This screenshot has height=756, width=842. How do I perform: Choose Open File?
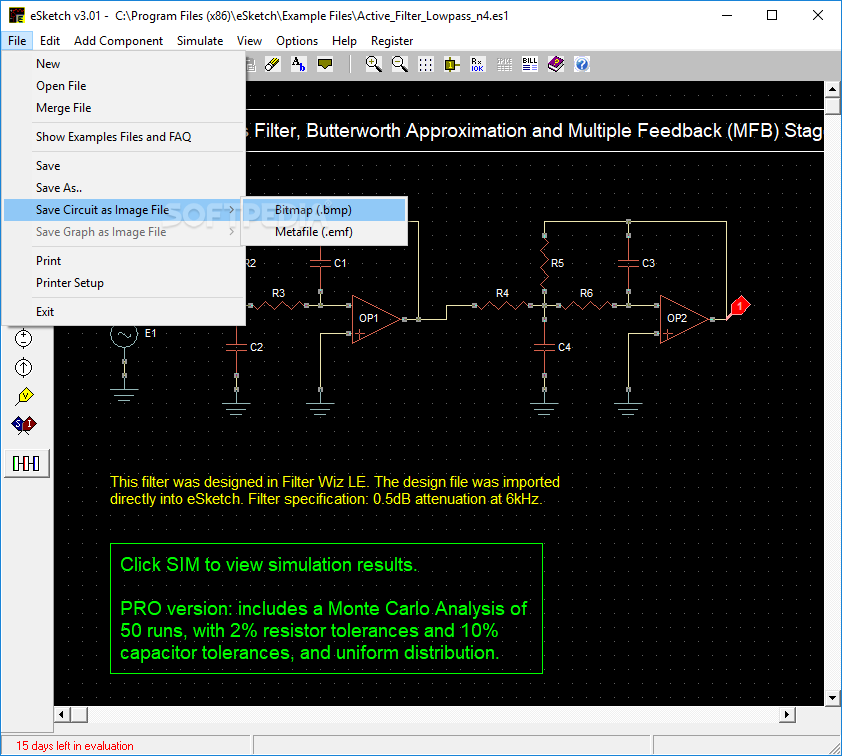(125, 86)
